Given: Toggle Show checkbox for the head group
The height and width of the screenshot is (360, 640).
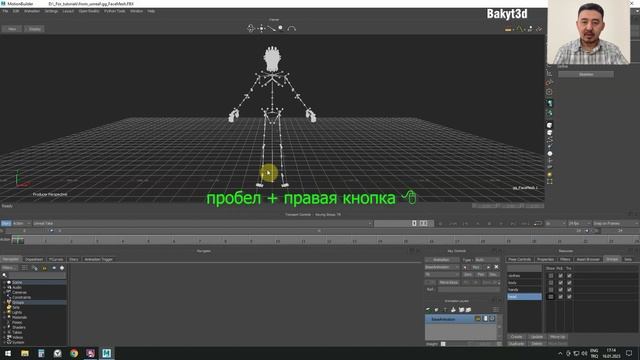Looking at the screenshot, I should click(551, 297).
